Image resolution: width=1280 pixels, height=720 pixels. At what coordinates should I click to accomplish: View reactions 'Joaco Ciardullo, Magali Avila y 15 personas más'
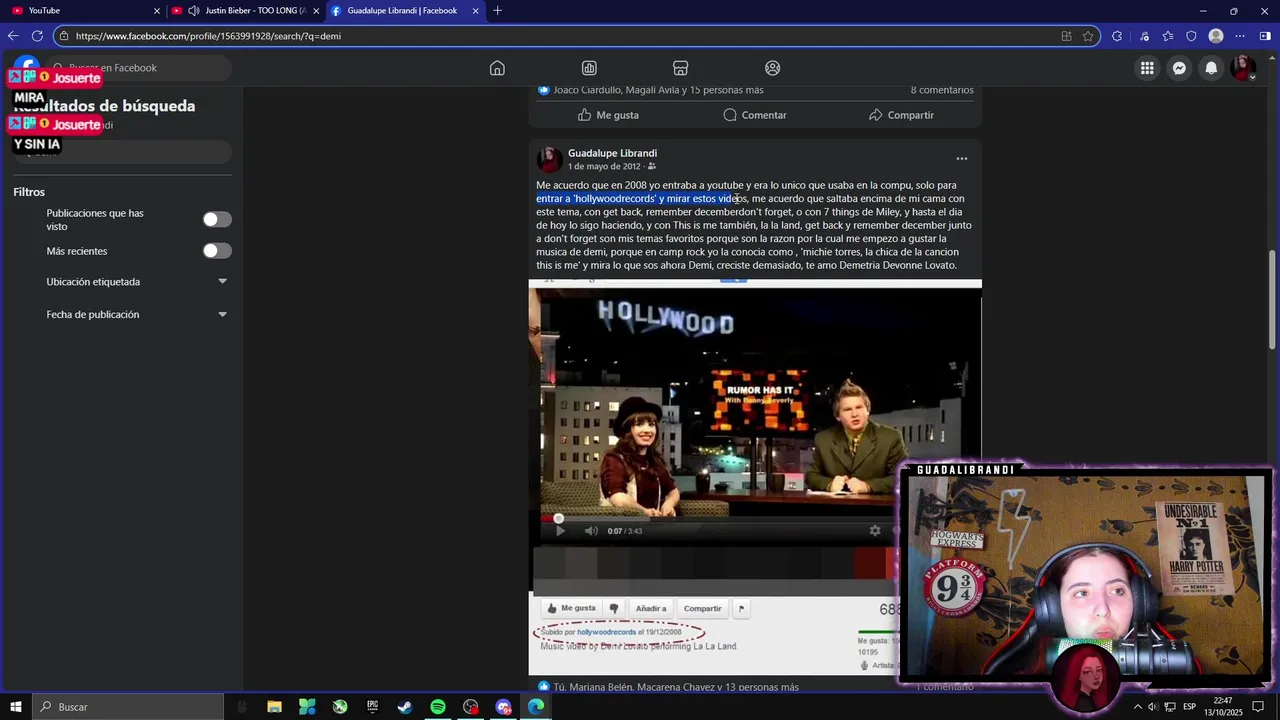click(658, 90)
